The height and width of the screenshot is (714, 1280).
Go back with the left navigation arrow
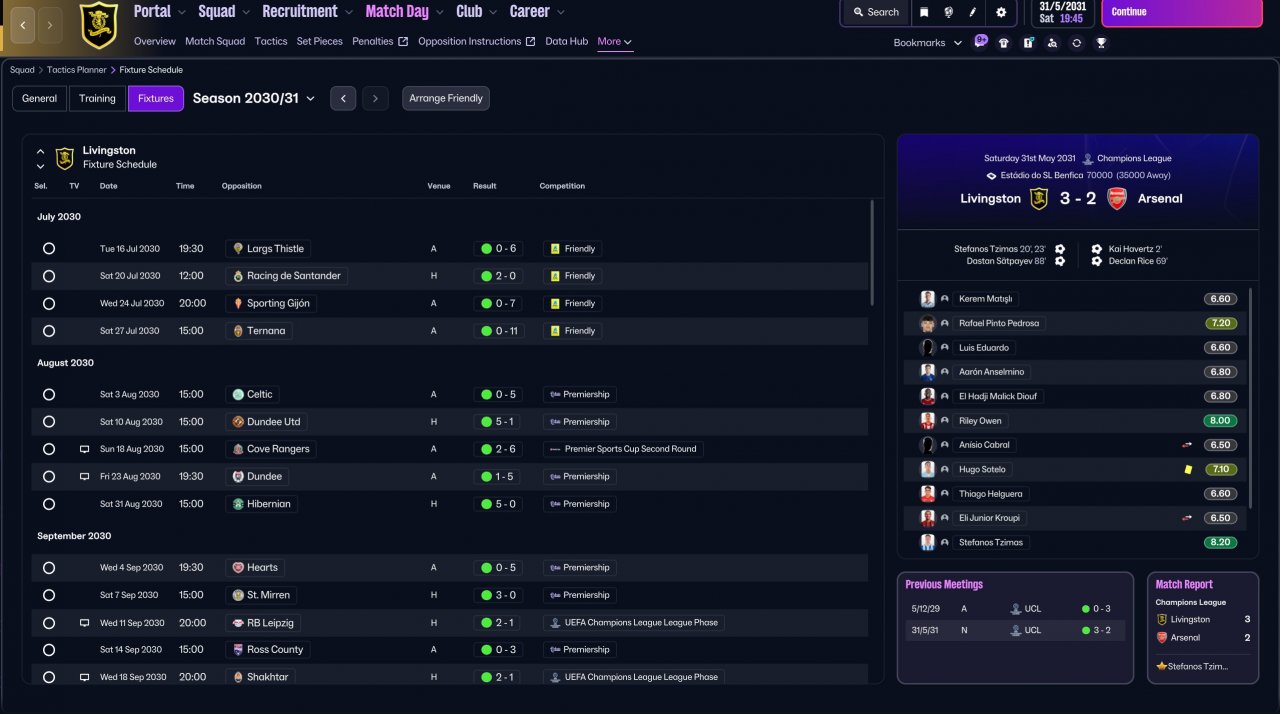pyautogui.click(x=23, y=24)
